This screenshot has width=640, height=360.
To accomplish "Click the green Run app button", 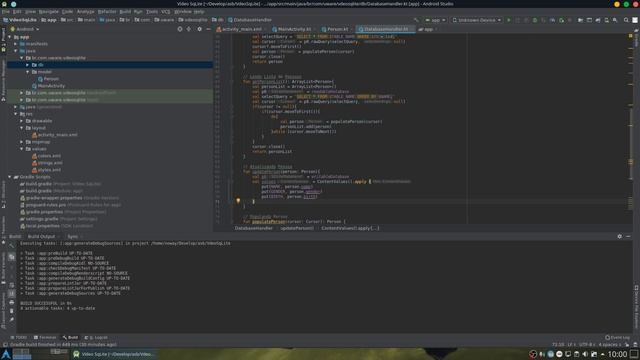I will (509, 20).
